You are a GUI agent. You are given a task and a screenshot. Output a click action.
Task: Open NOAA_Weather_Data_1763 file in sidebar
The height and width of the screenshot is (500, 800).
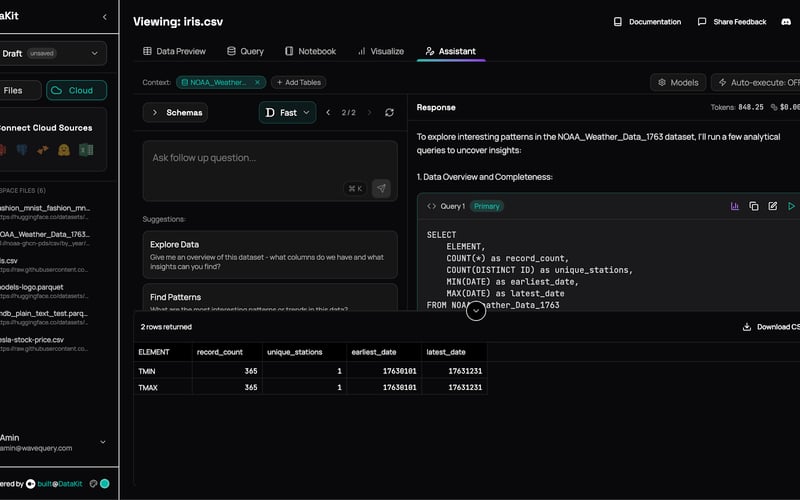(x=45, y=238)
